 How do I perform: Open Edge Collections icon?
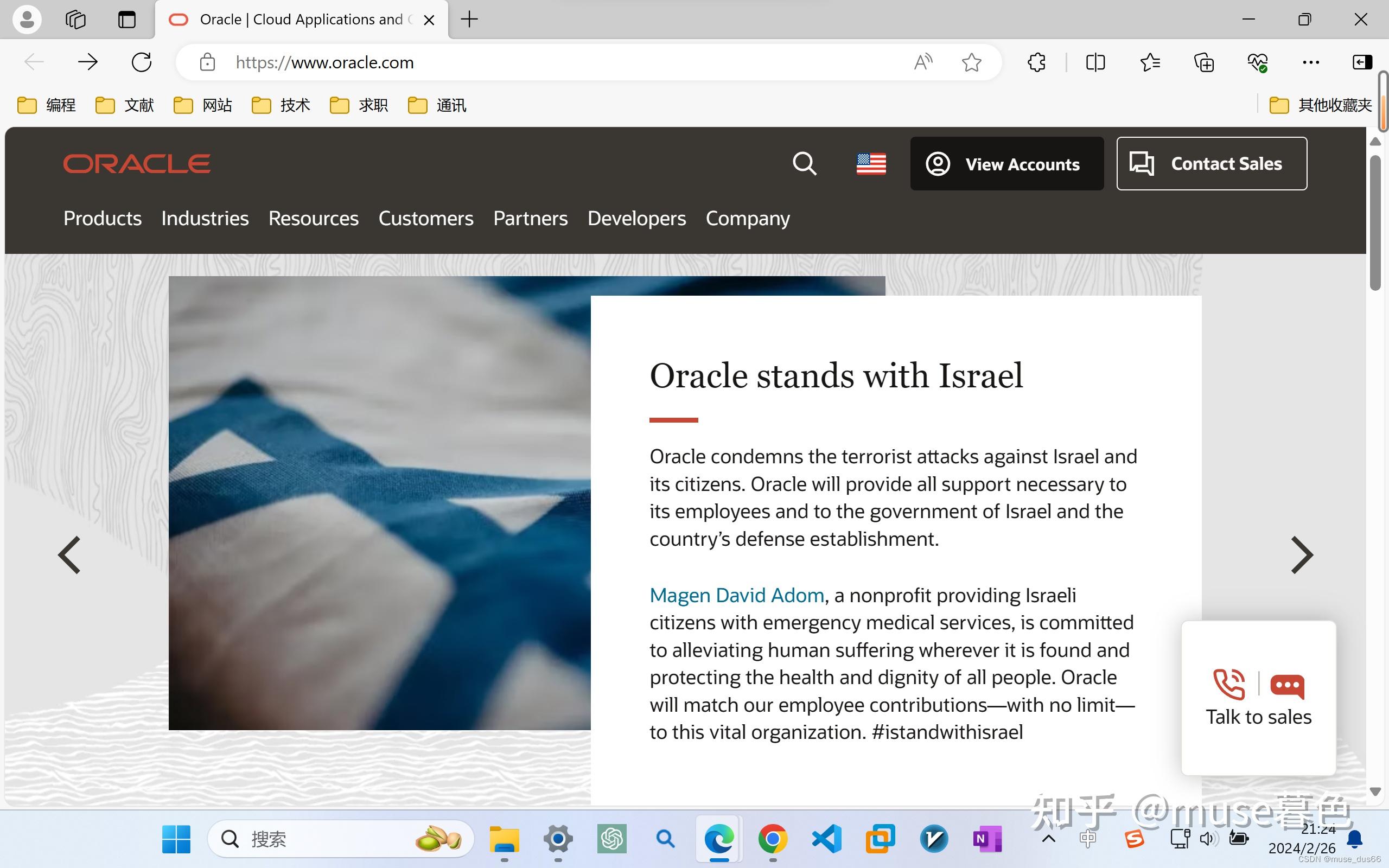tap(1203, 62)
